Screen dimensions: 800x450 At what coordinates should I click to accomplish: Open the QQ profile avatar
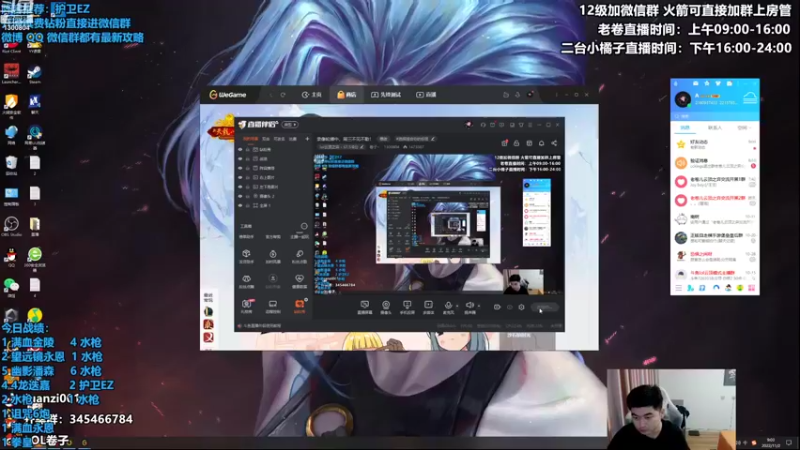[x=683, y=98]
